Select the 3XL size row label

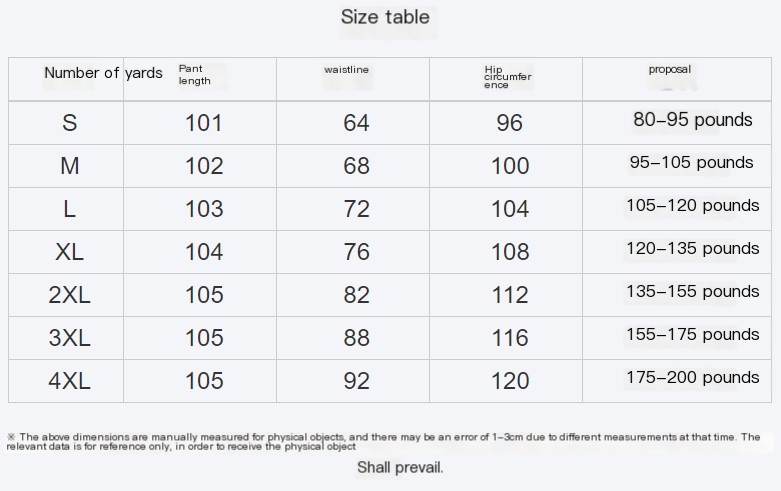click(69, 338)
